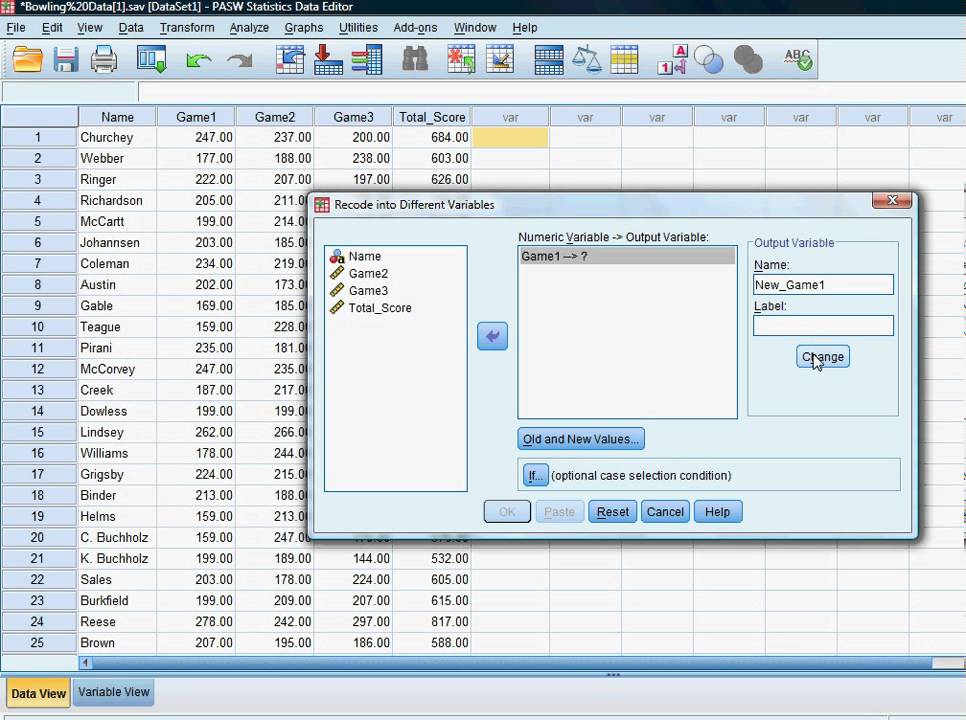This screenshot has height=720, width=966.
Task: Switch to the Data View tab
Action: click(x=38, y=694)
